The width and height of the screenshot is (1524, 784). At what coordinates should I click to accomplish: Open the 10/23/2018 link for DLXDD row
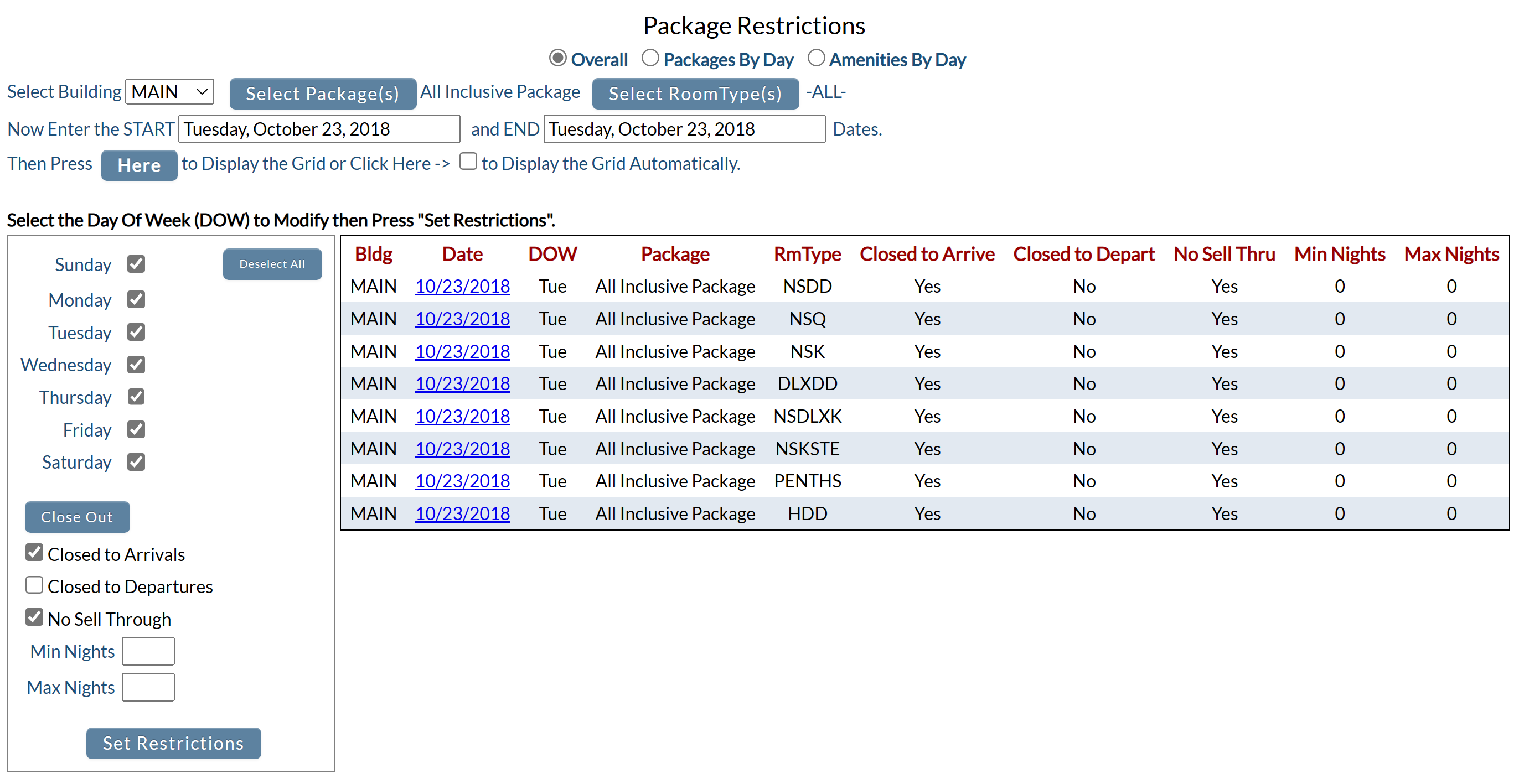(462, 384)
